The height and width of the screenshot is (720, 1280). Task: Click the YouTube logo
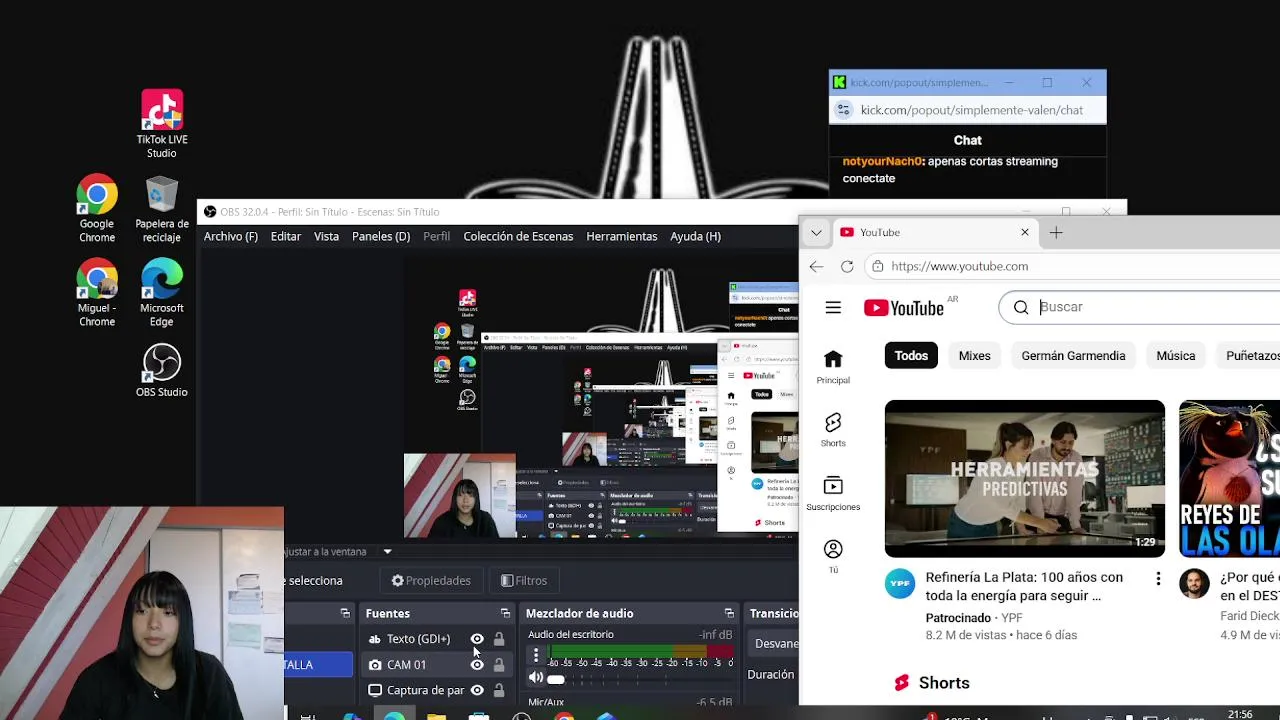coord(904,308)
